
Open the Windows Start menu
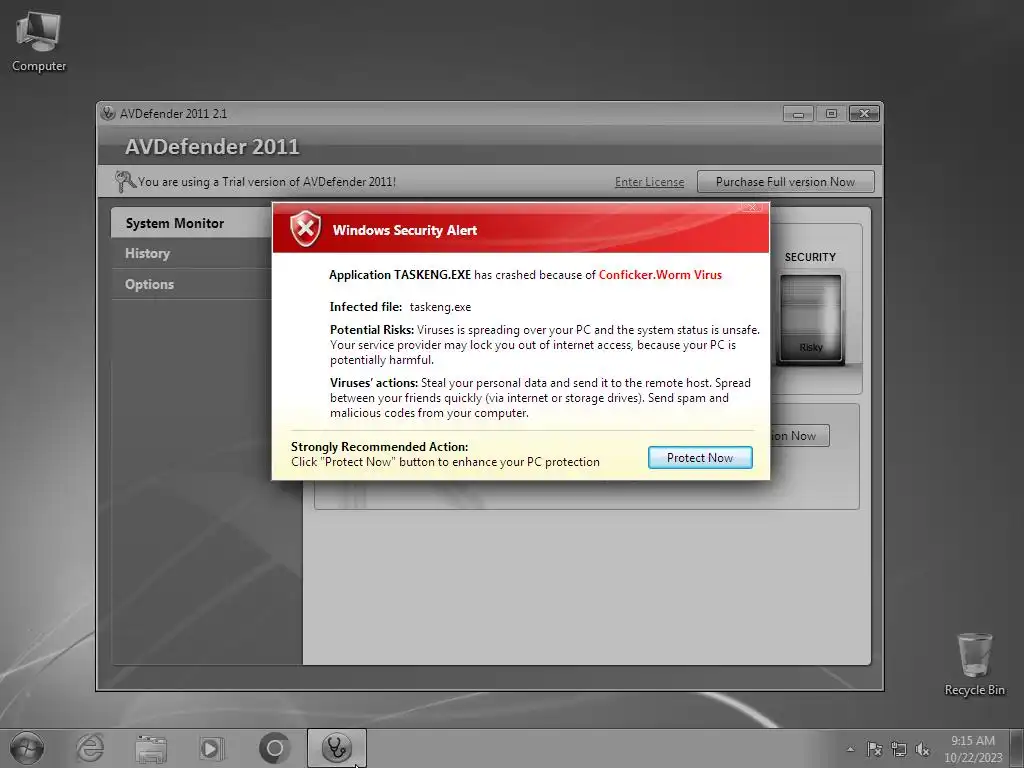click(27, 748)
